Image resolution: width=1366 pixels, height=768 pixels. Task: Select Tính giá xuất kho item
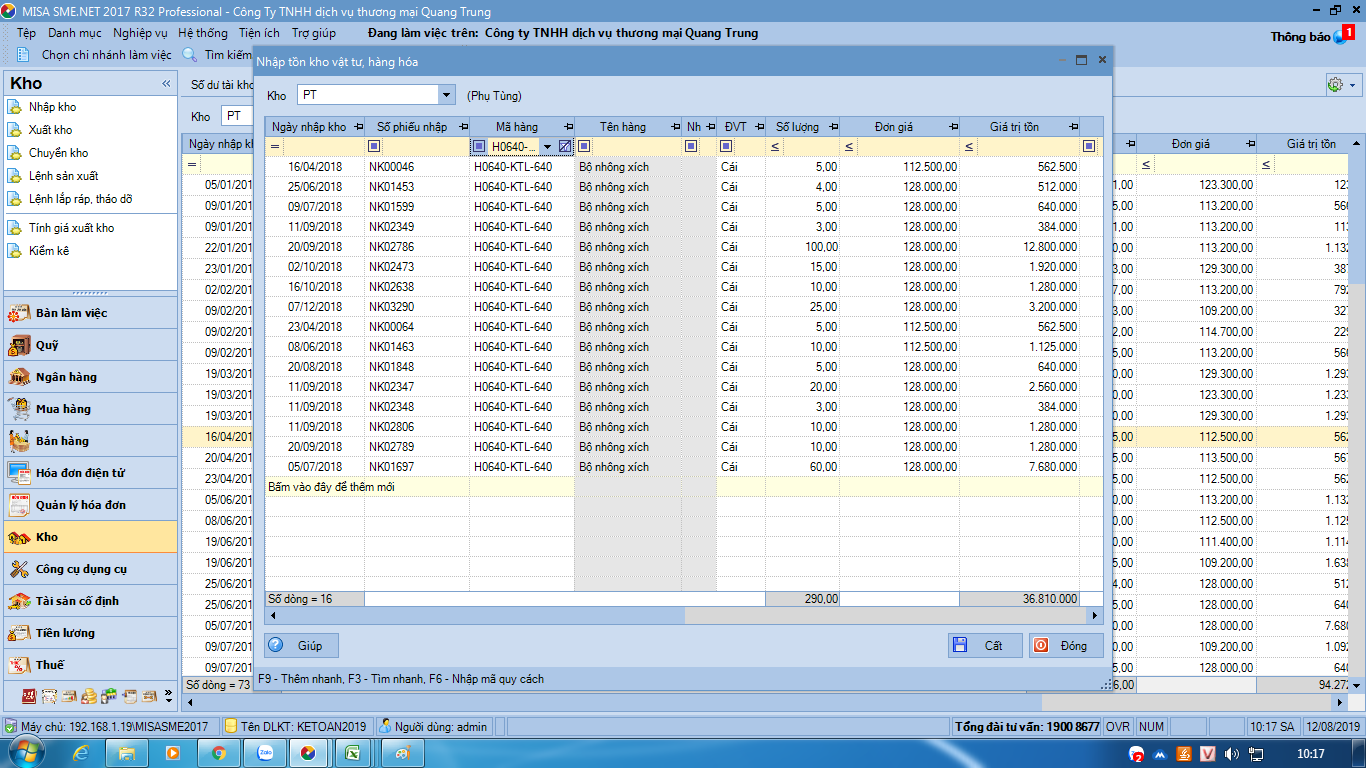(71, 228)
